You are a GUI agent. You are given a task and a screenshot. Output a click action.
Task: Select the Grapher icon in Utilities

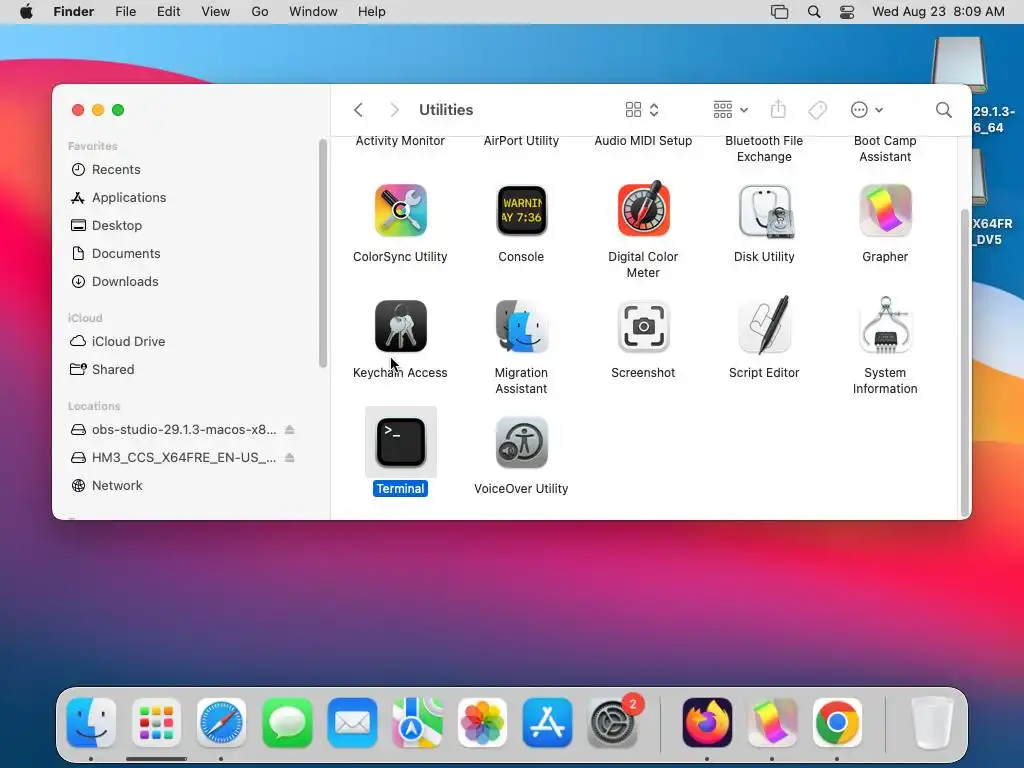885,210
